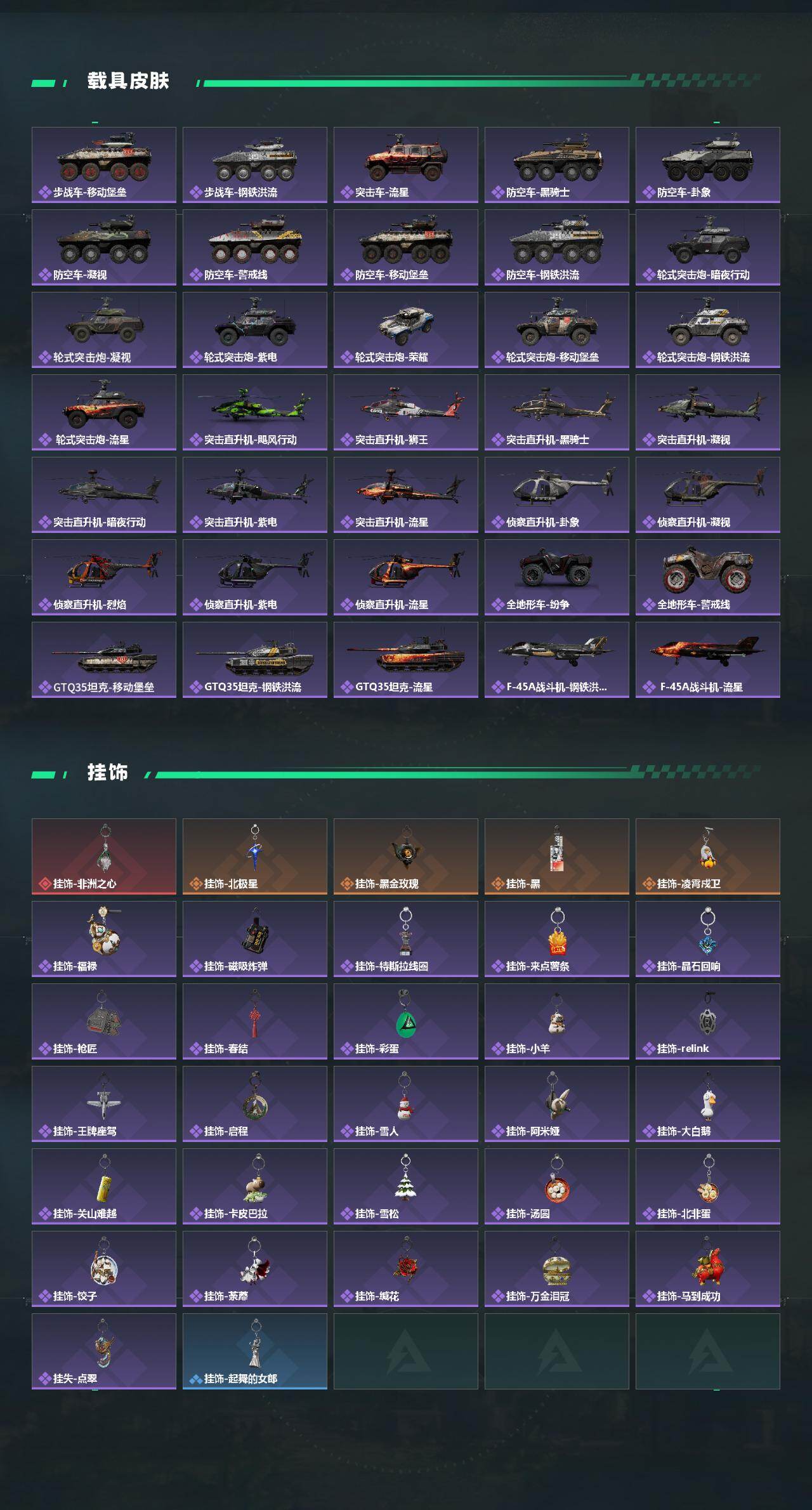Choose the 挂饰-大白鹅 goose charm
The width and height of the screenshot is (812, 1510).
(x=708, y=1104)
